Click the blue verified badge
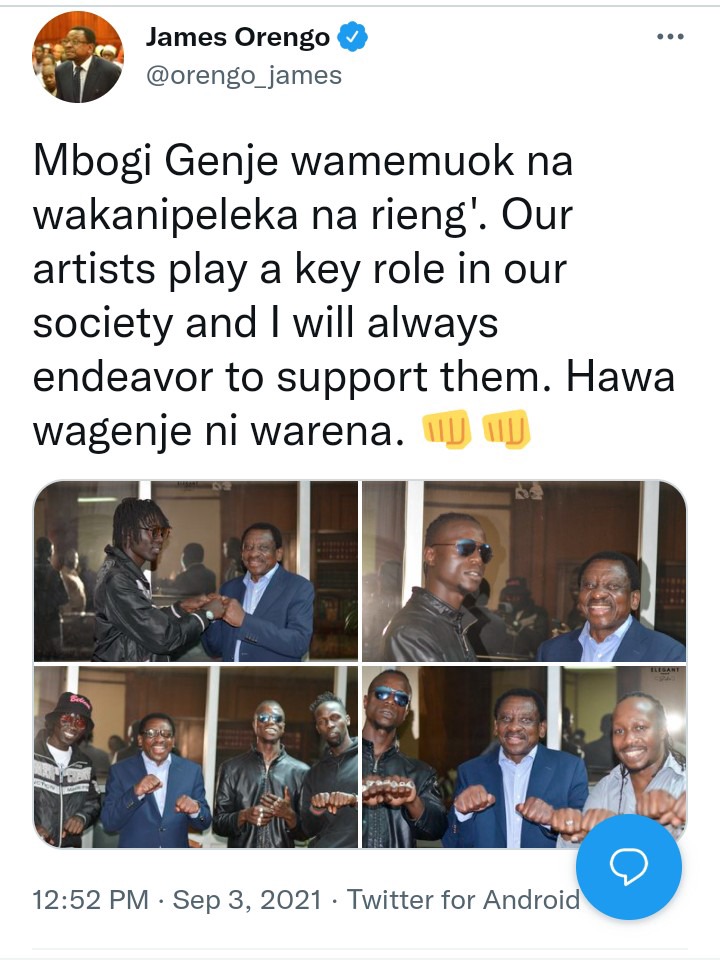The image size is (720, 969). (x=353, y=37)
